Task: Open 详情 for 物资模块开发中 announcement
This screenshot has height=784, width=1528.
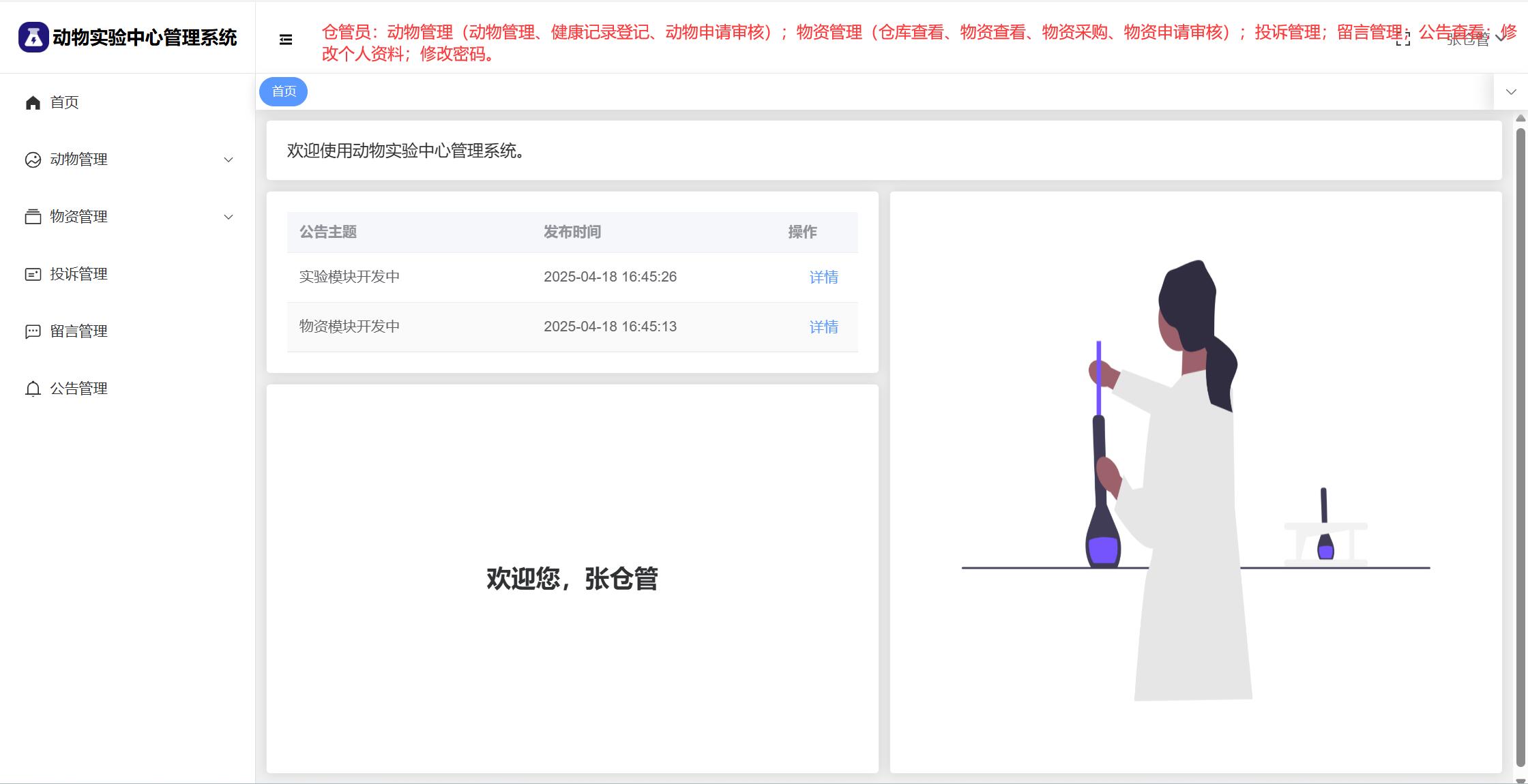Action: (x=823, y=327)
